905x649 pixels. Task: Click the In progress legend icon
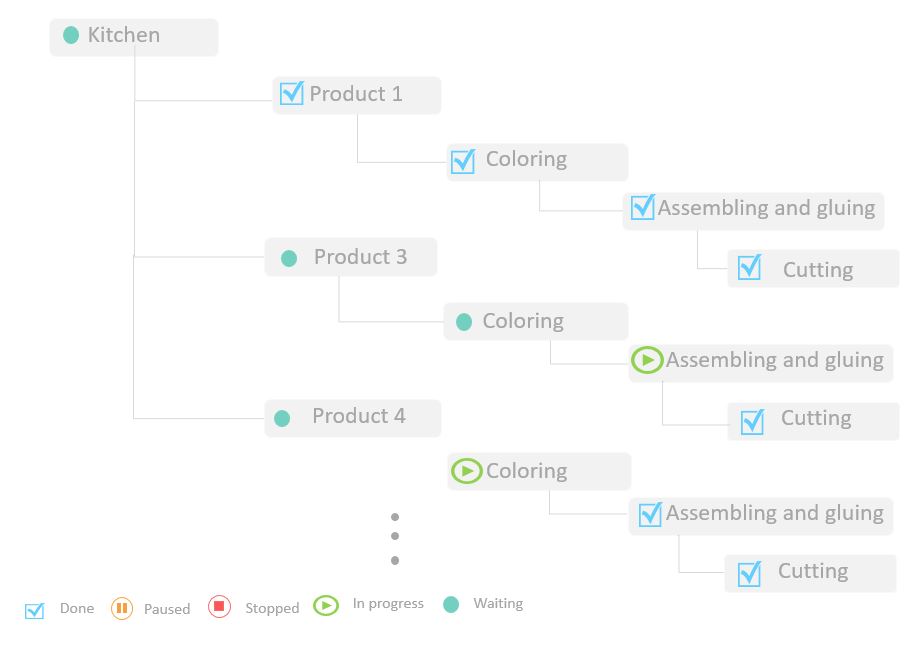326,605
